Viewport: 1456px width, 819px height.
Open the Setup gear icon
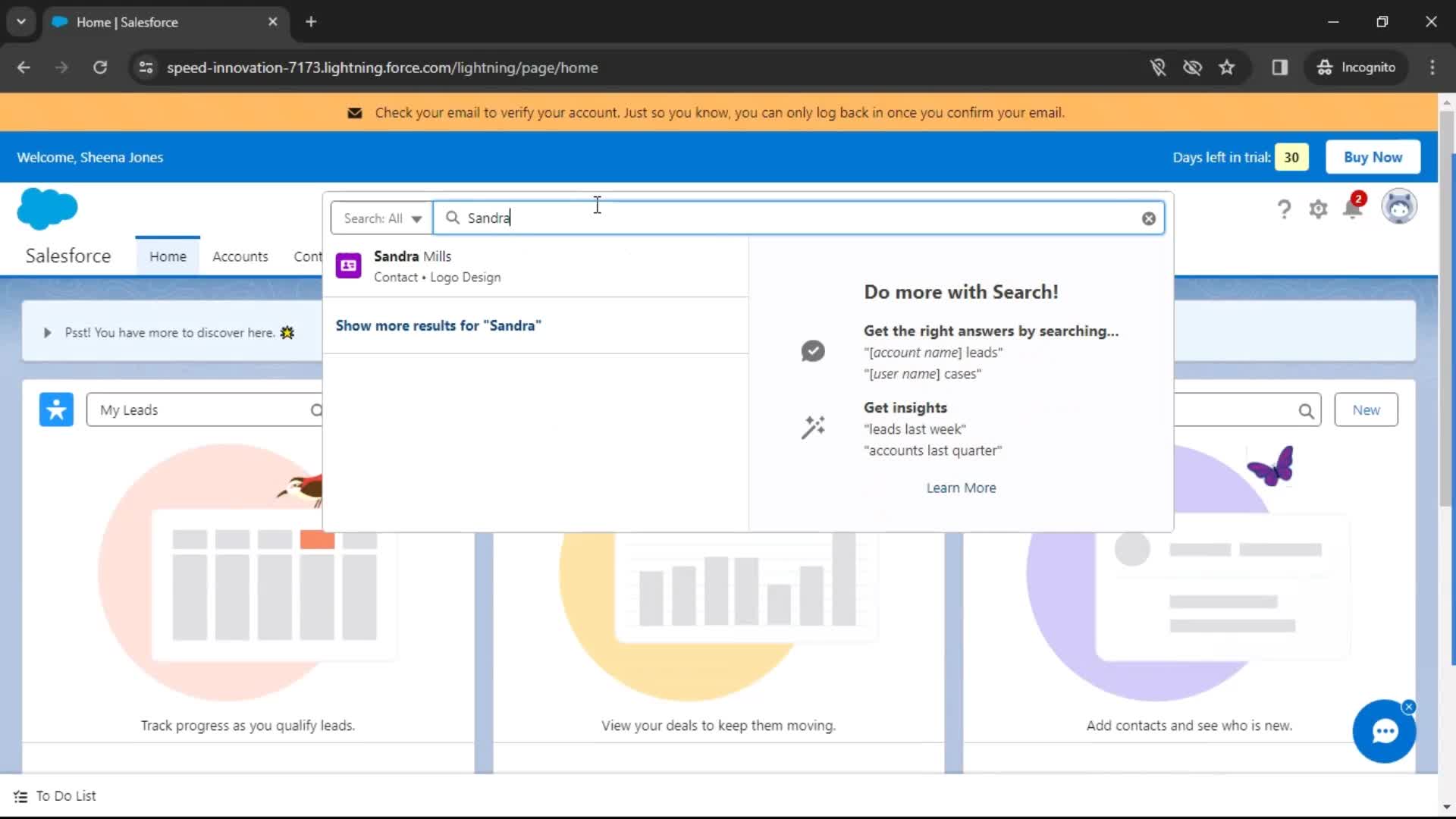pyautogui.click(x=1318, y=209)
